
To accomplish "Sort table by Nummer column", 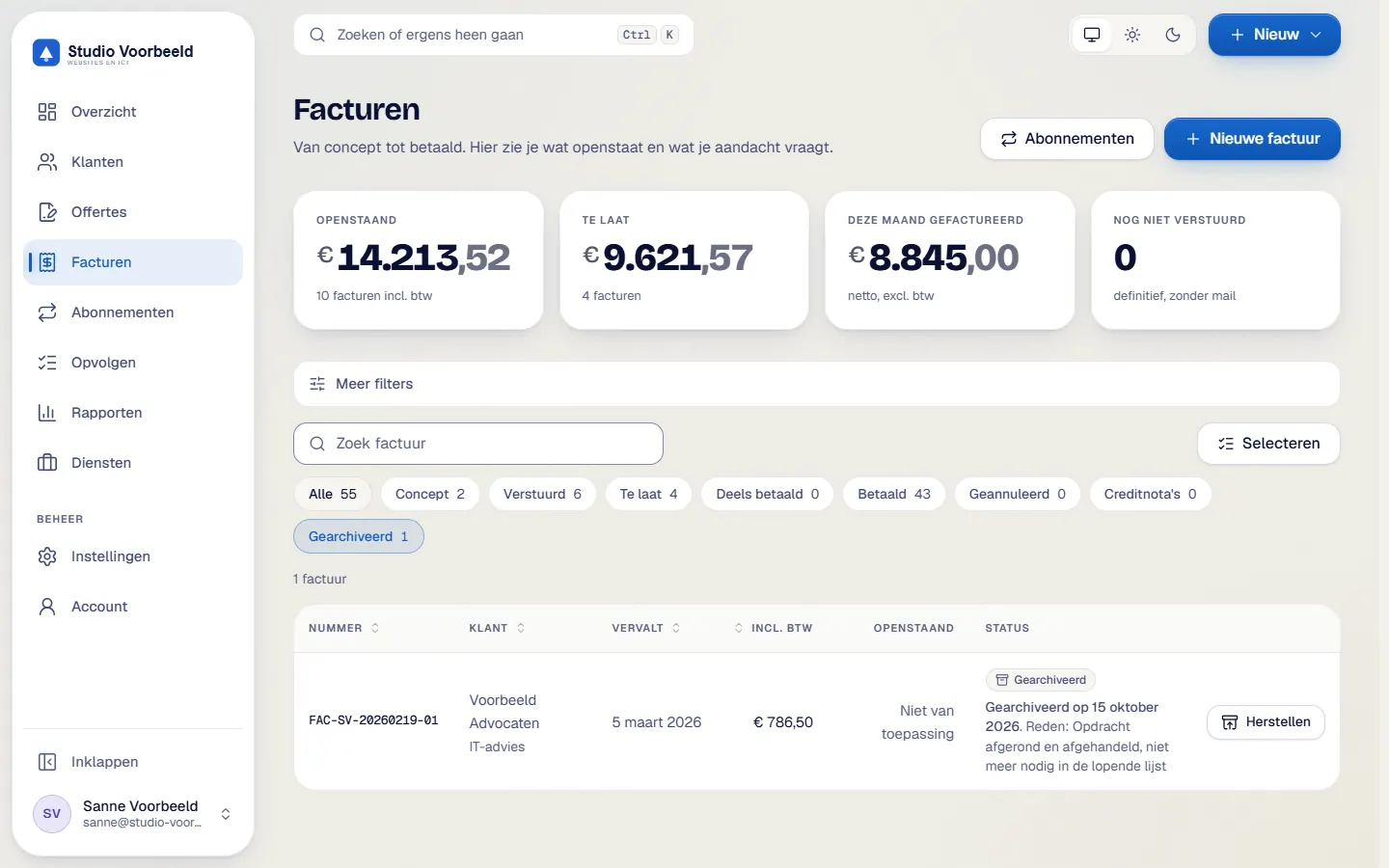I will (x=344, y=628).
